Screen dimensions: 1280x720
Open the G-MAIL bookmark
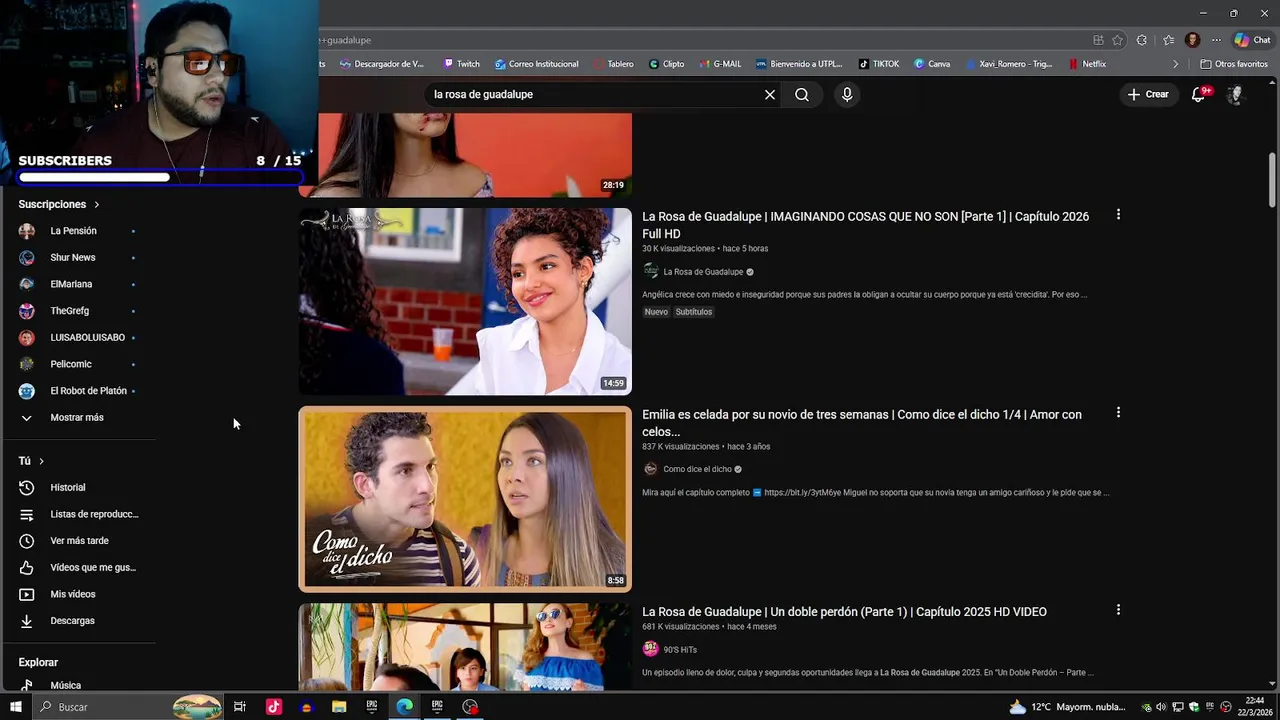[719, 64]
